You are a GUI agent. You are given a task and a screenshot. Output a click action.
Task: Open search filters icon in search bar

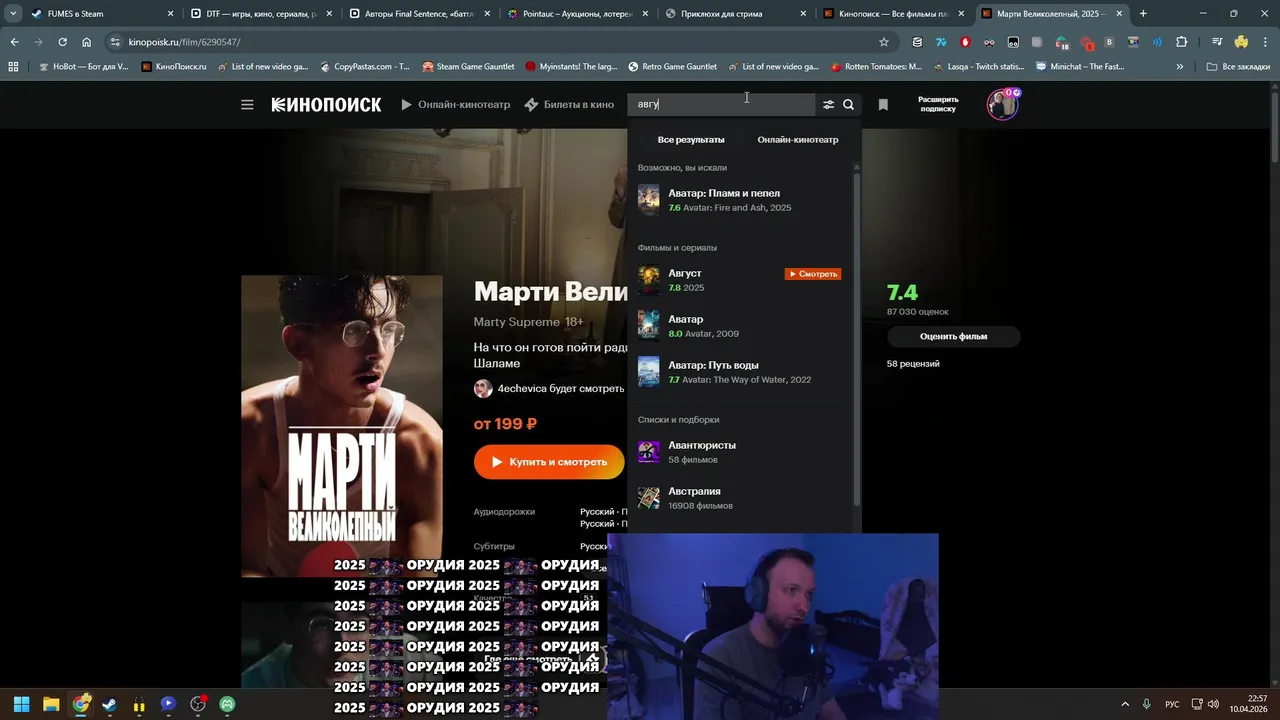pyautogui.click(x=828, y=105)
